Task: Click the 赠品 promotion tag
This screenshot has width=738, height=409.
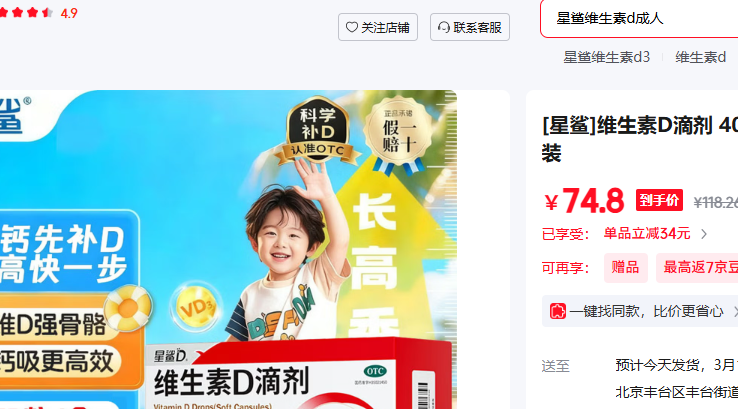Action: click(626, 268)
